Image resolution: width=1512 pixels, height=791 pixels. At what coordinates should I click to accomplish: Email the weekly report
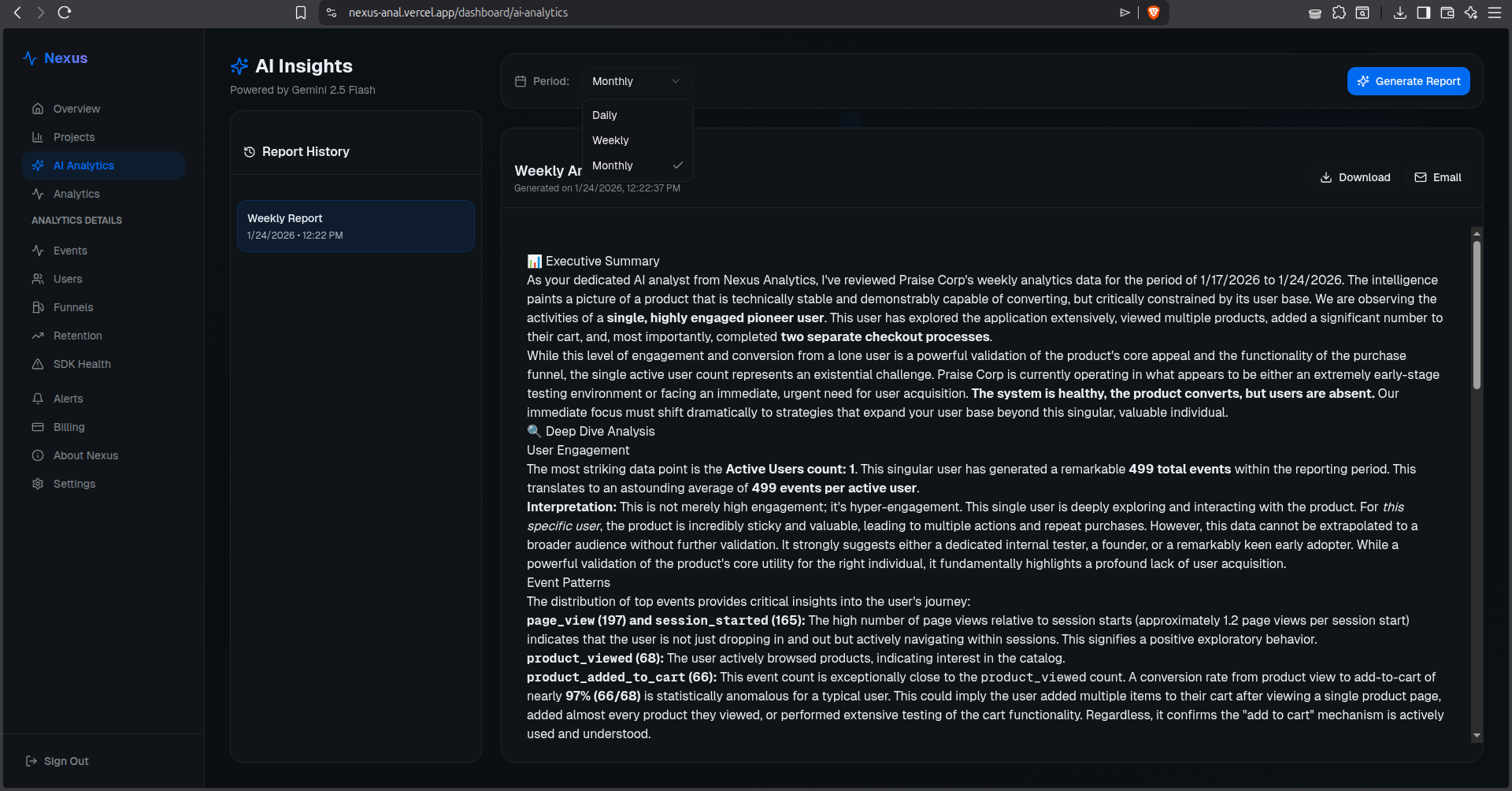tap(1437, 177)
